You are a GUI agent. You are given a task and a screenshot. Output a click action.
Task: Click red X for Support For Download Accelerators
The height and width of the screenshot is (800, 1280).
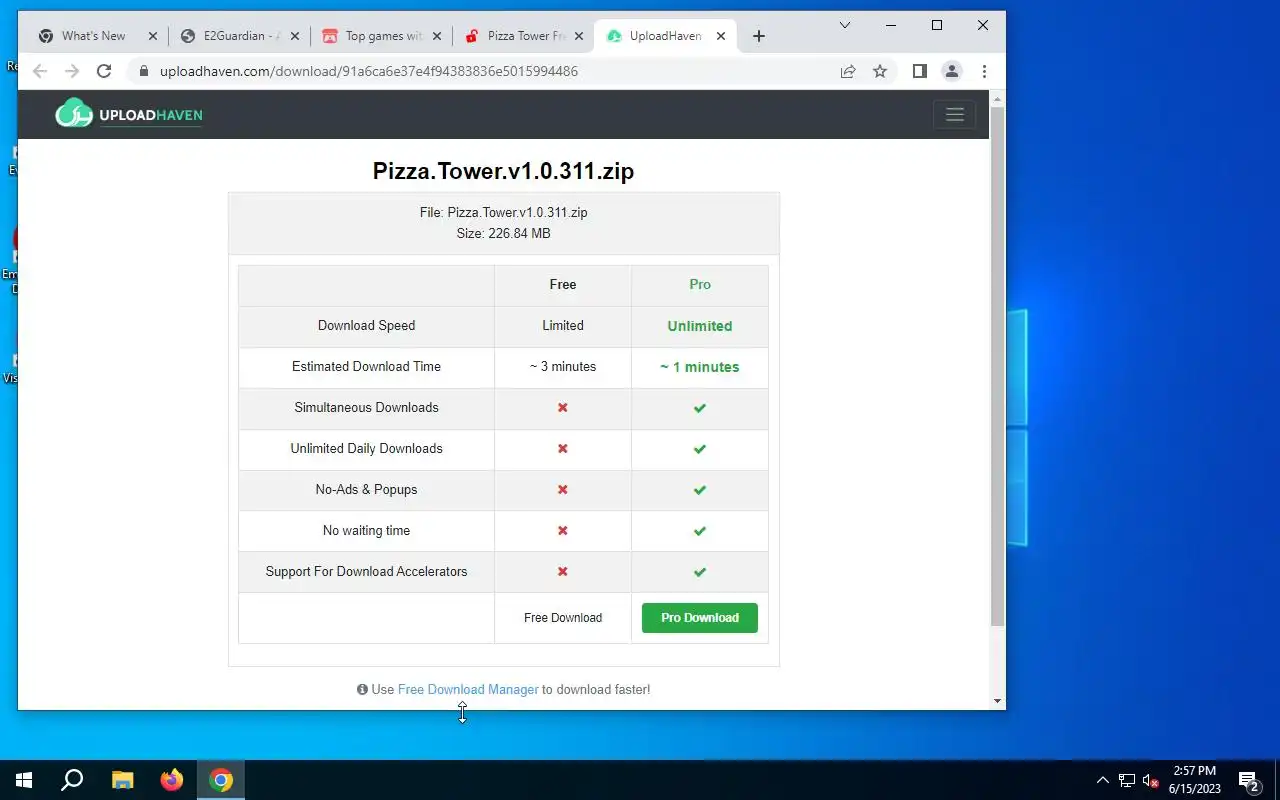coord(563,572)
